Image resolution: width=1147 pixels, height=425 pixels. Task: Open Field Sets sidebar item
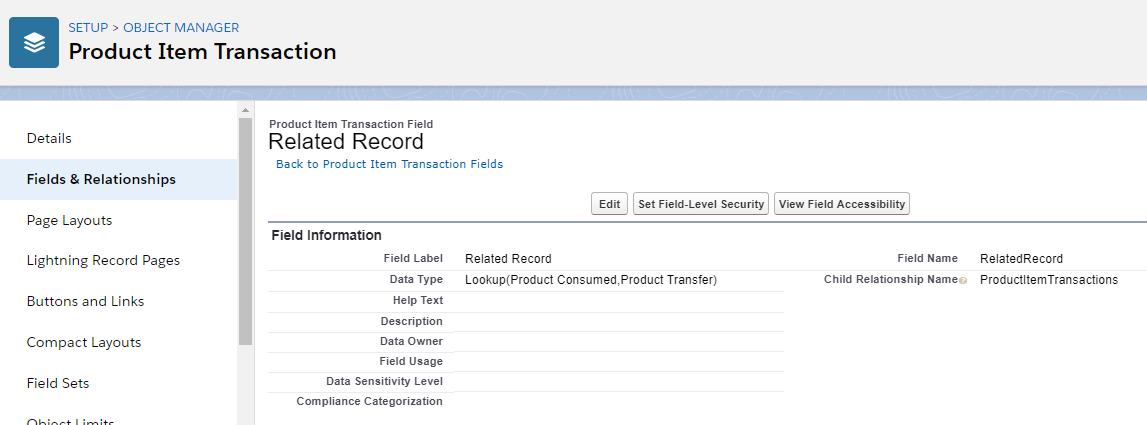58,383
